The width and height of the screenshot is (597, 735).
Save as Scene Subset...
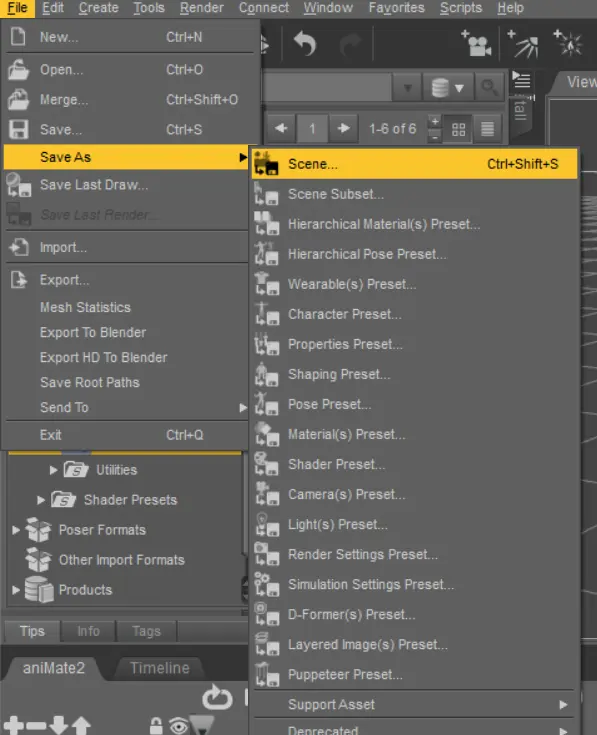[415, 194]
